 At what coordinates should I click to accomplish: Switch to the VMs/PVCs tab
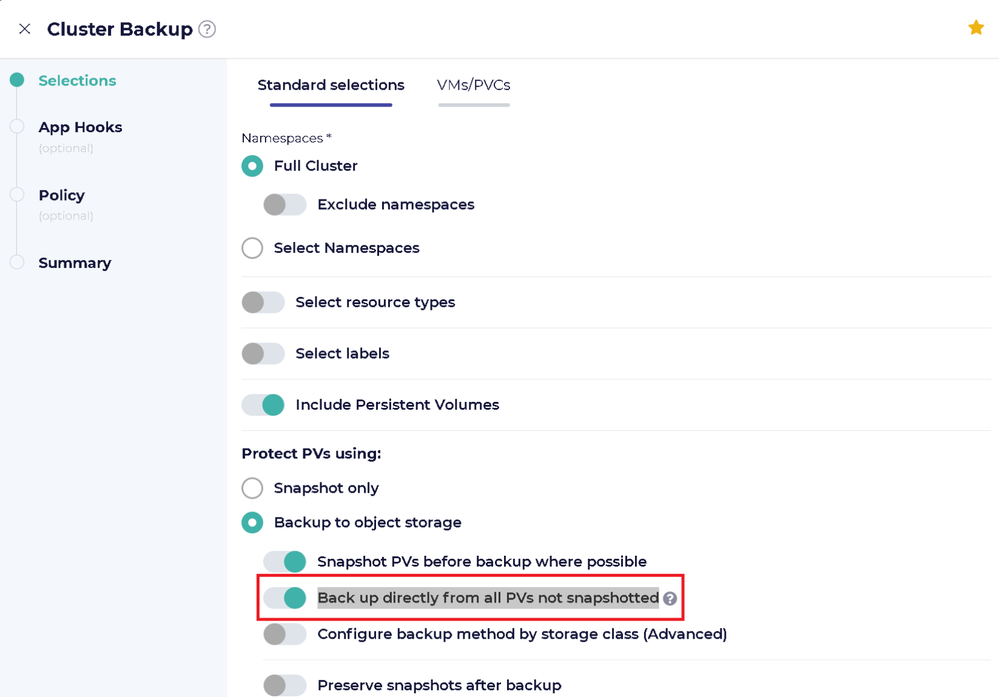pos(473,85)
